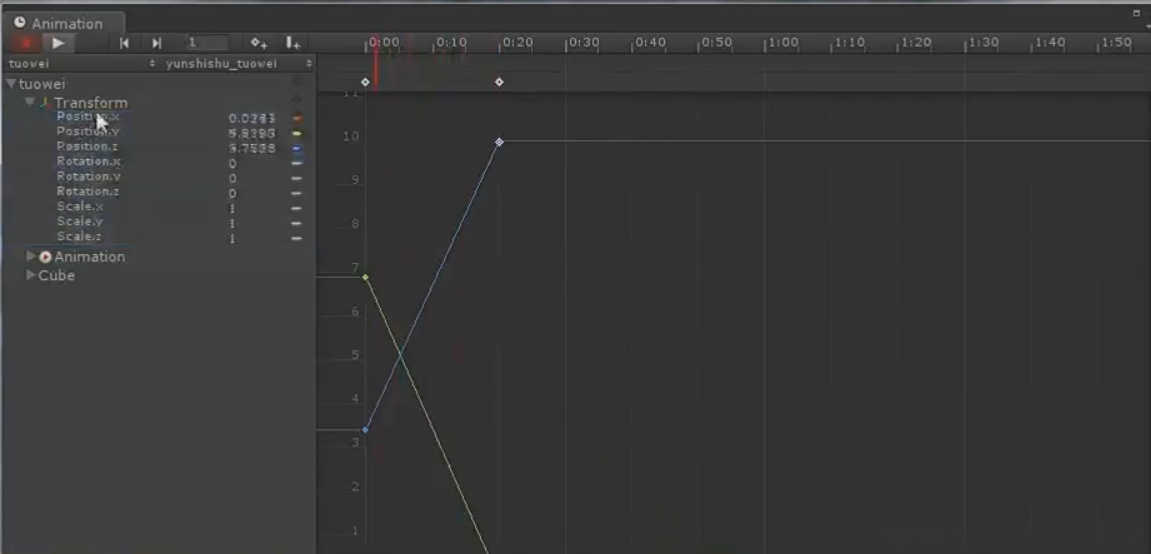Click the Rotation.x value 0
Screen dimensions: 1151x554
click(x=233, y=164)
